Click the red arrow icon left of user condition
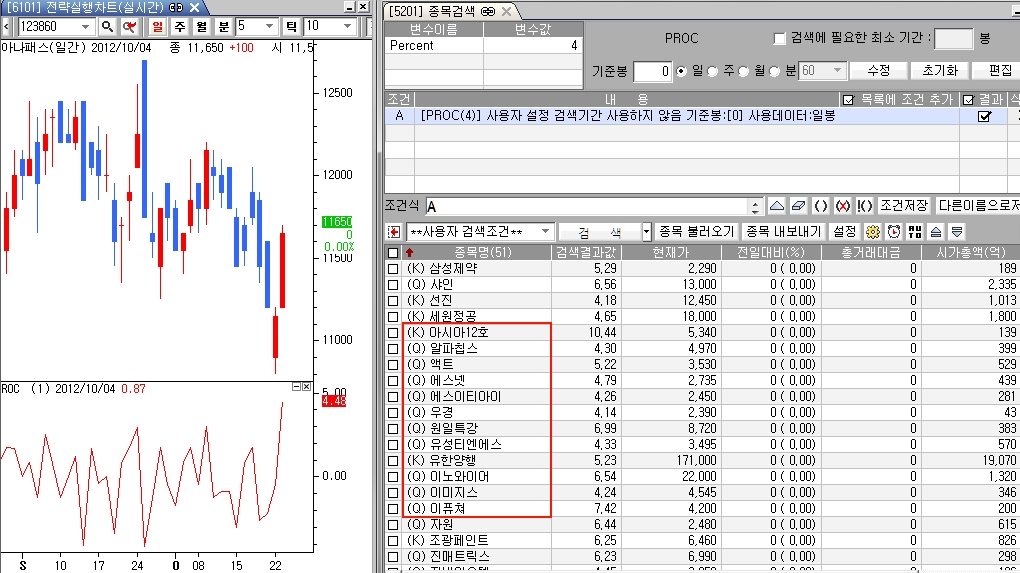Screen dimensions: 1020x573 click(395, 231)
